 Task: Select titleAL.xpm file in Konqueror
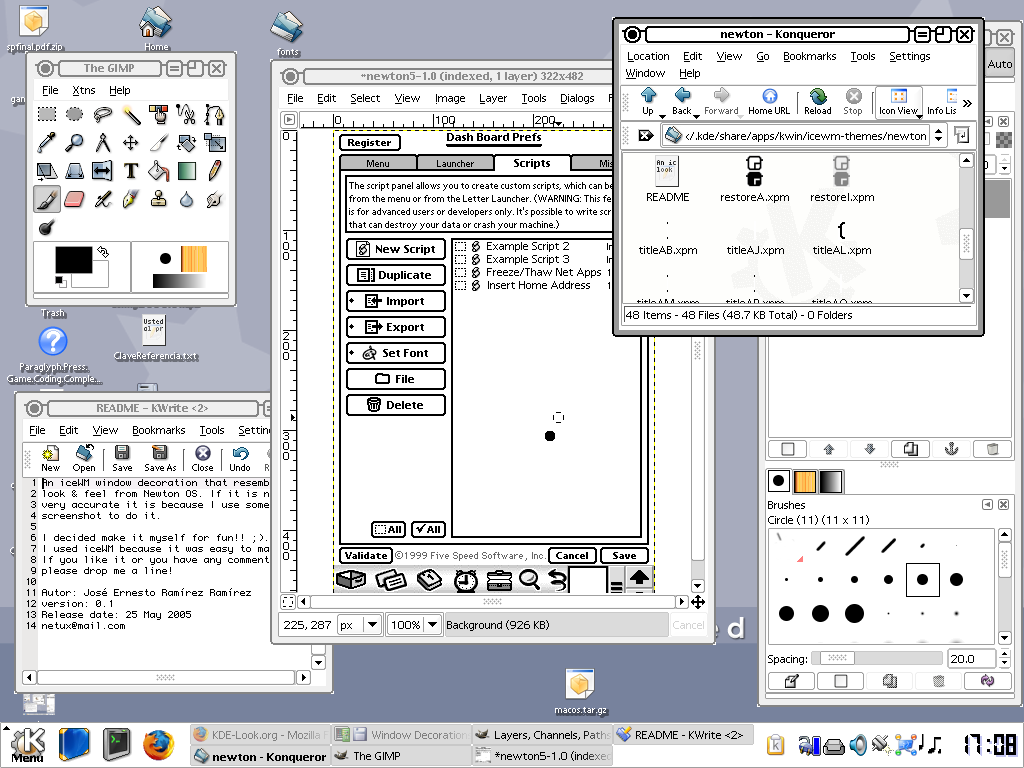(x=842, y=238)
